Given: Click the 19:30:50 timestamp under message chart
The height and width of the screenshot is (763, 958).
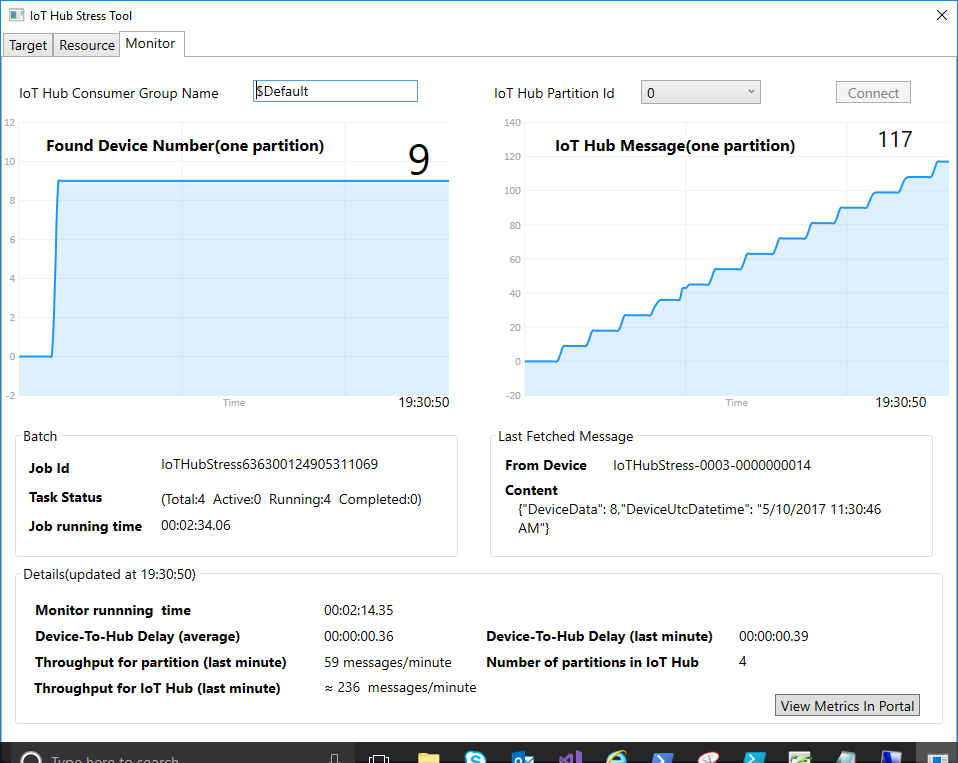Looking at the screenshot, I should (x=901, y=403).
